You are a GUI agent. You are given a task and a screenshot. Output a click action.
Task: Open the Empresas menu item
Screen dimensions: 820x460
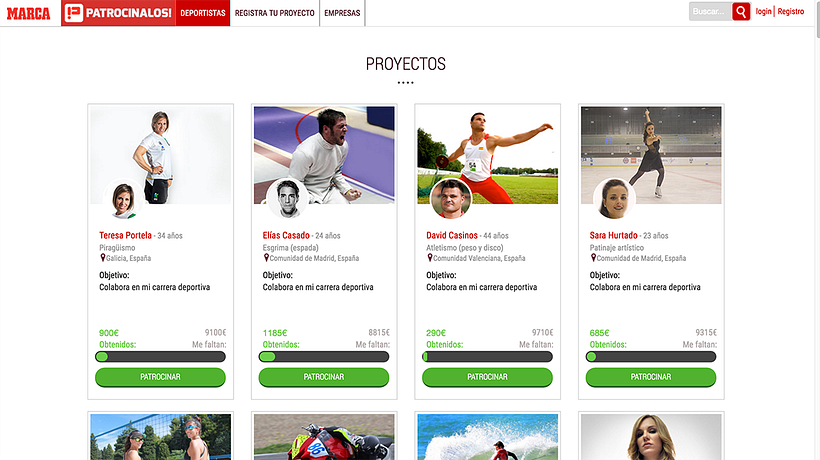click(x=342, y=13)
